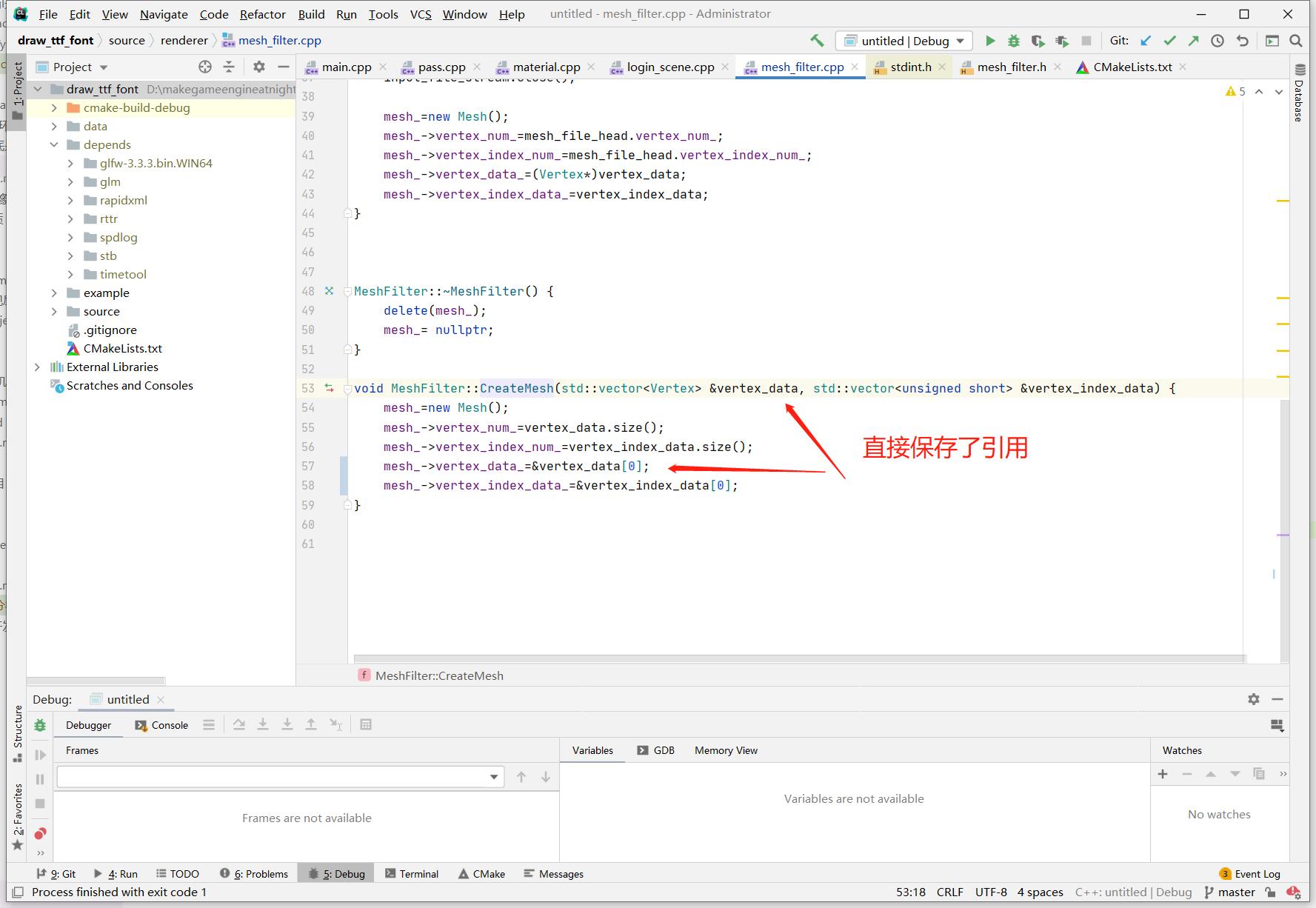1316x908 pixels.
Task: Click master Git branch widget
Action: click(1229, 892)
